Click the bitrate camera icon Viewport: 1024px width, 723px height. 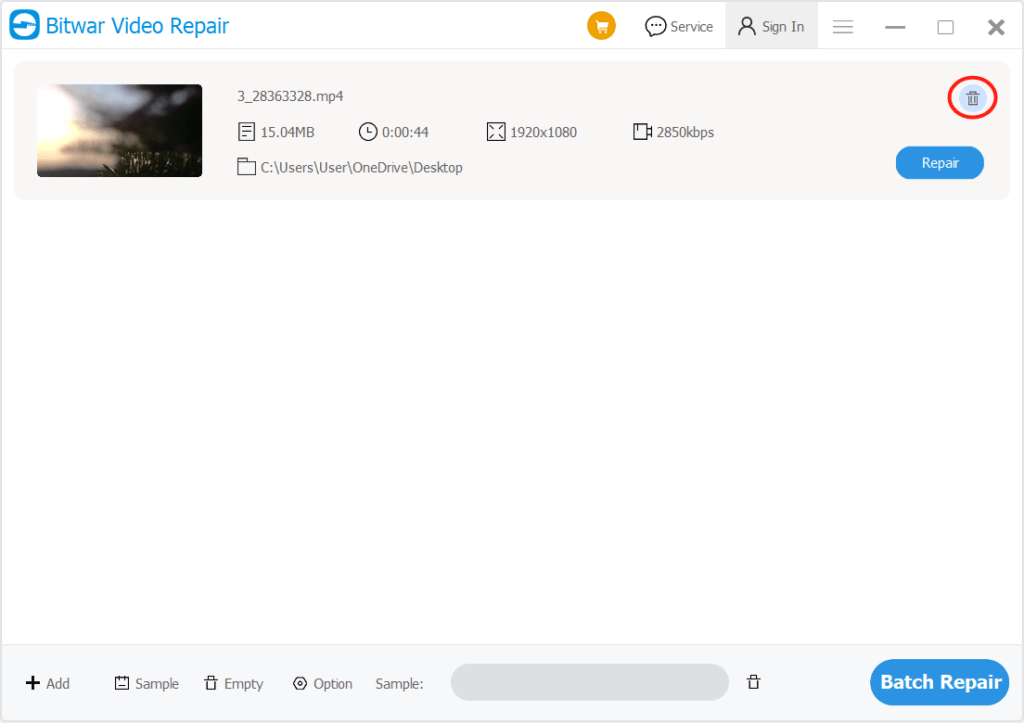[x=642, y=132]
